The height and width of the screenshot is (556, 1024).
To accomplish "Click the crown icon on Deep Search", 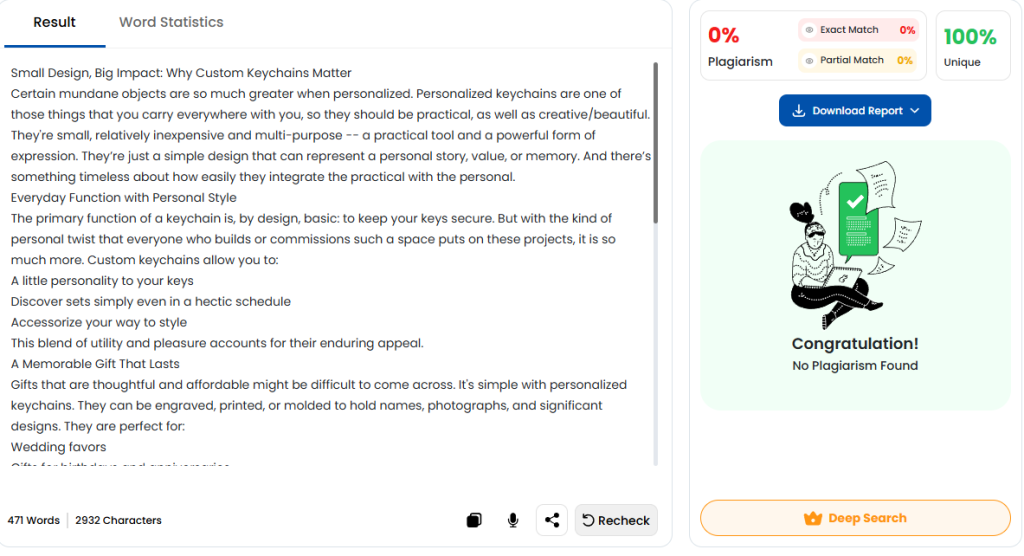I will coord(813,519).
